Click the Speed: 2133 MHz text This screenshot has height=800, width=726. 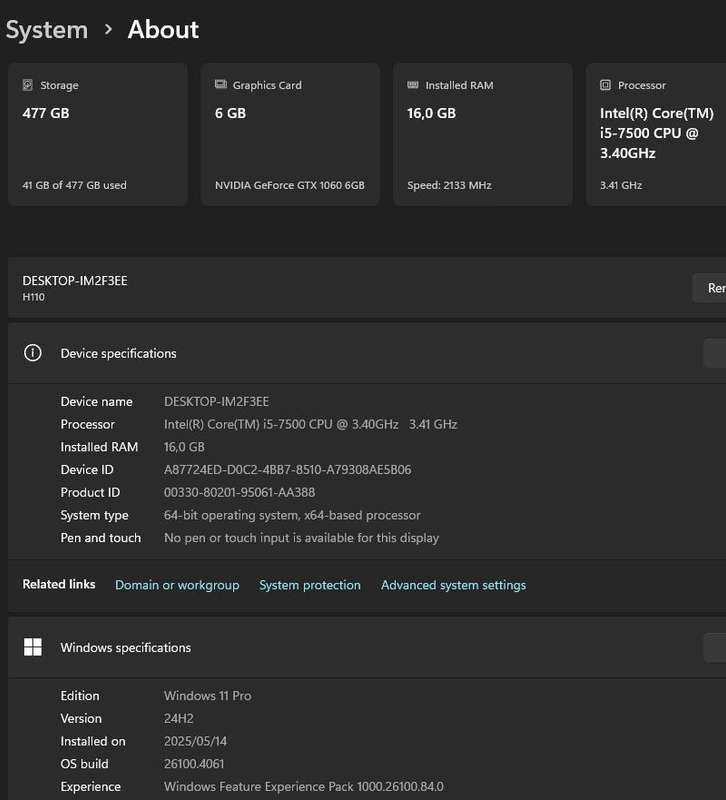point(449,185)
